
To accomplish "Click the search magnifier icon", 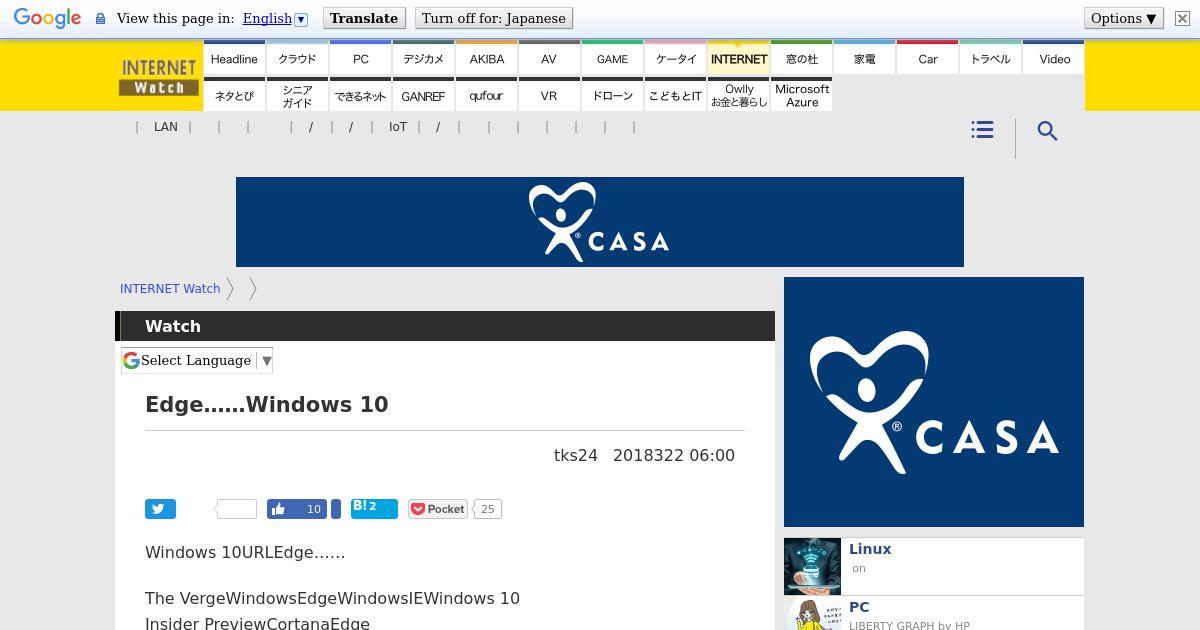I will (x=1047, y=131).
